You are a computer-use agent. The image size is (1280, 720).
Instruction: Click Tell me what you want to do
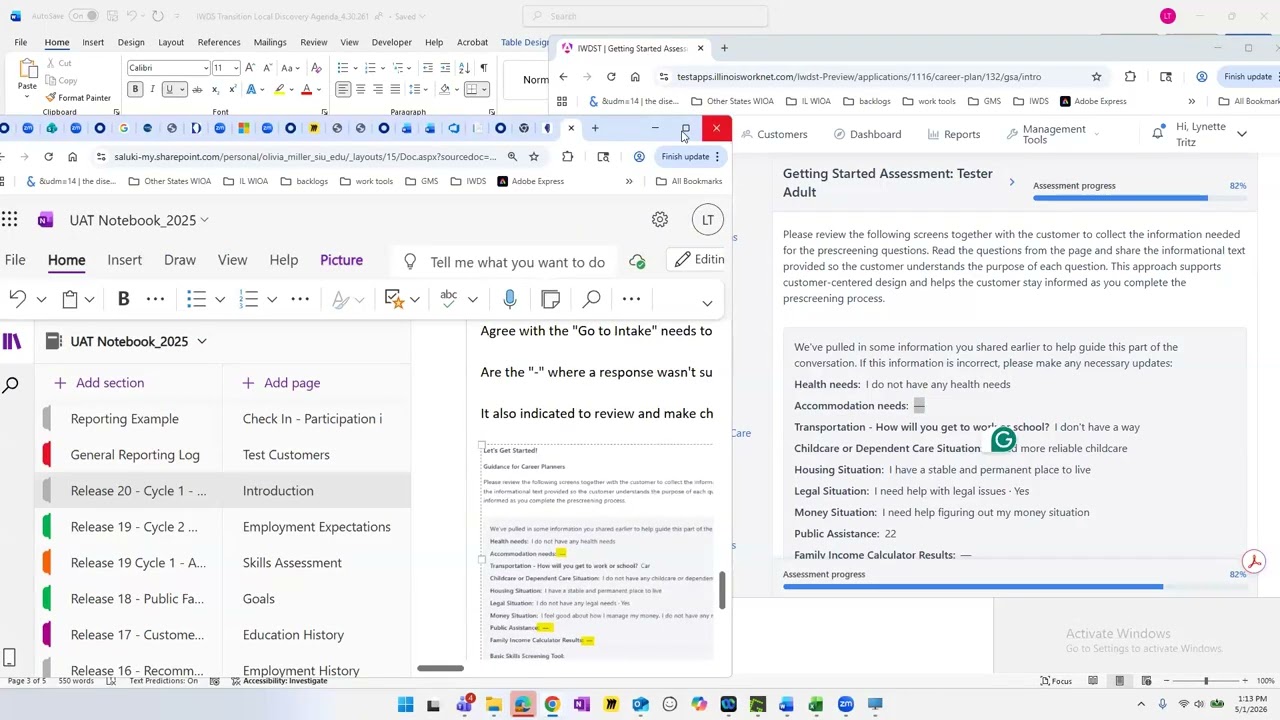(517, 262)
